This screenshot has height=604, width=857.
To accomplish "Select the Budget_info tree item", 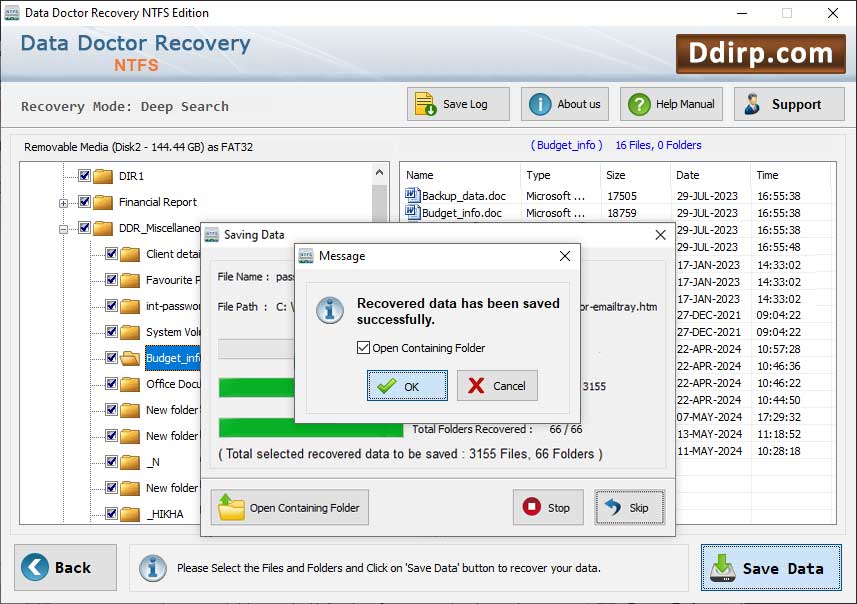I will pos(173,358).
